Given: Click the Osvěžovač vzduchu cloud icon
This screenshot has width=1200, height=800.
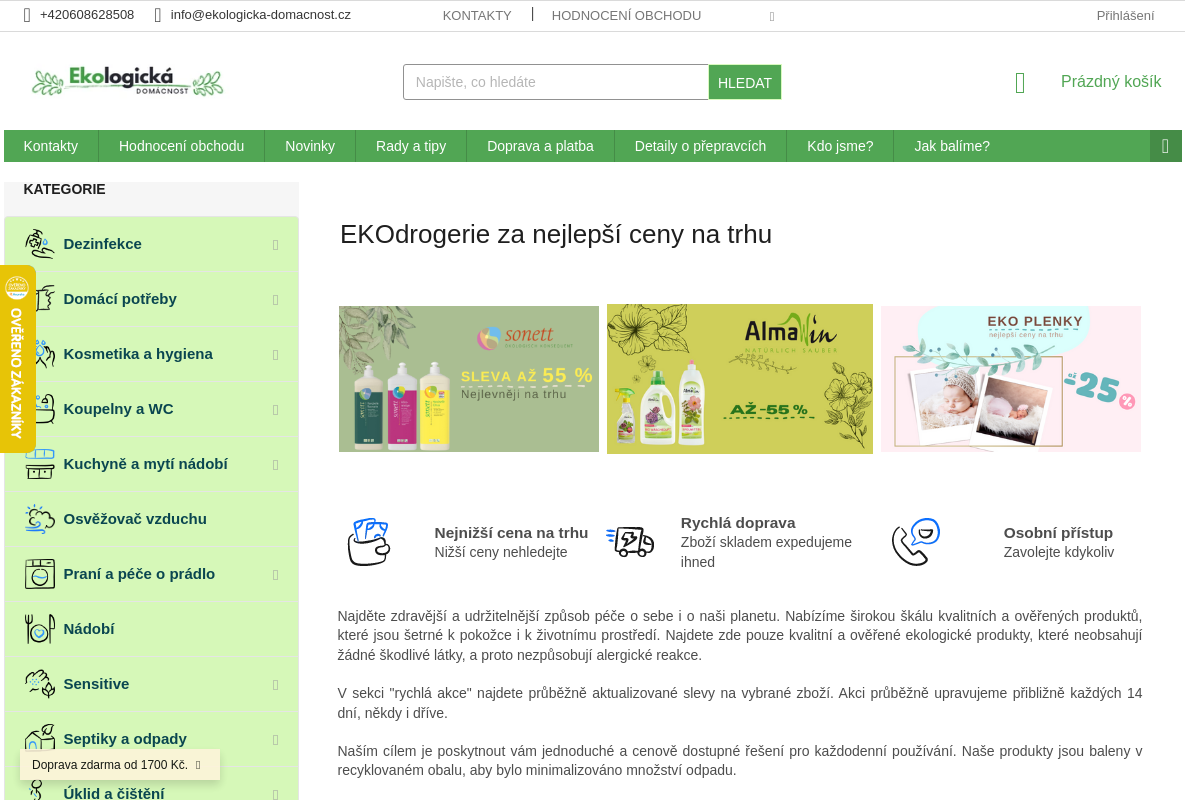Looking at the screenshot, I should point(40,519).
